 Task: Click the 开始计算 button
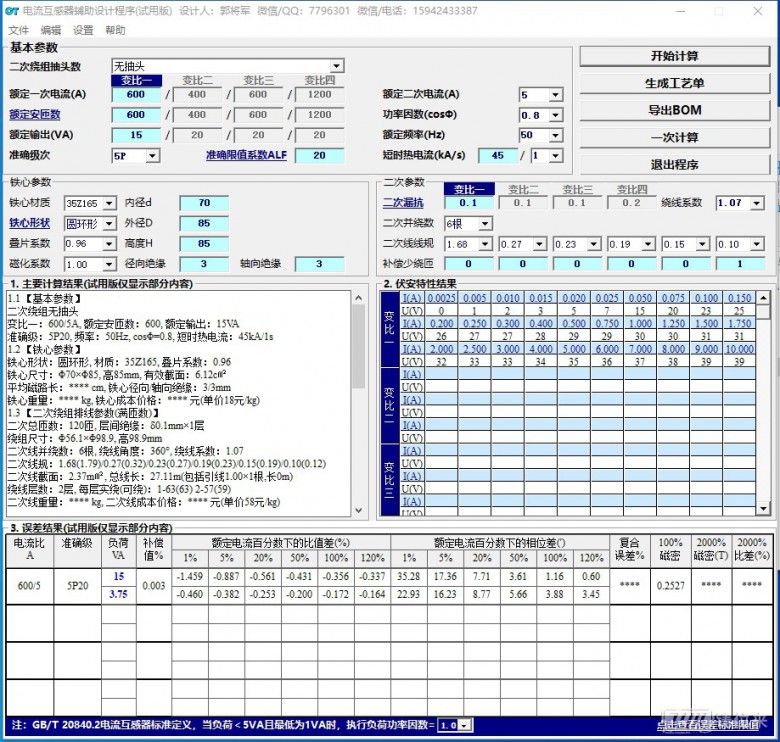click(x=675, y=56)
